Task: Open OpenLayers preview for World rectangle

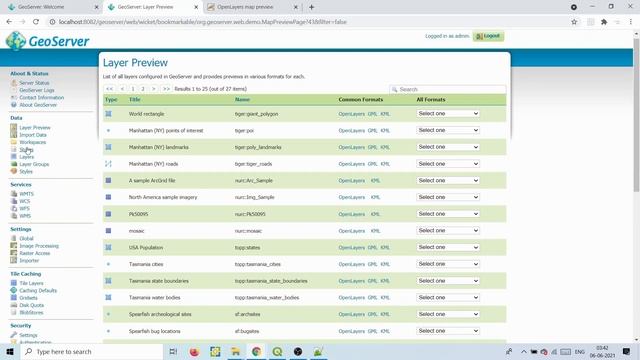Action: click(351, 114)
